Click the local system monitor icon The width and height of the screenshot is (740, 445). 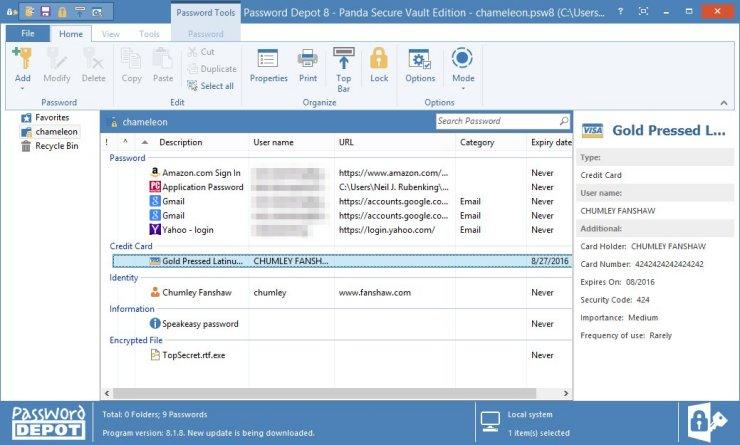tap(490, 421)
